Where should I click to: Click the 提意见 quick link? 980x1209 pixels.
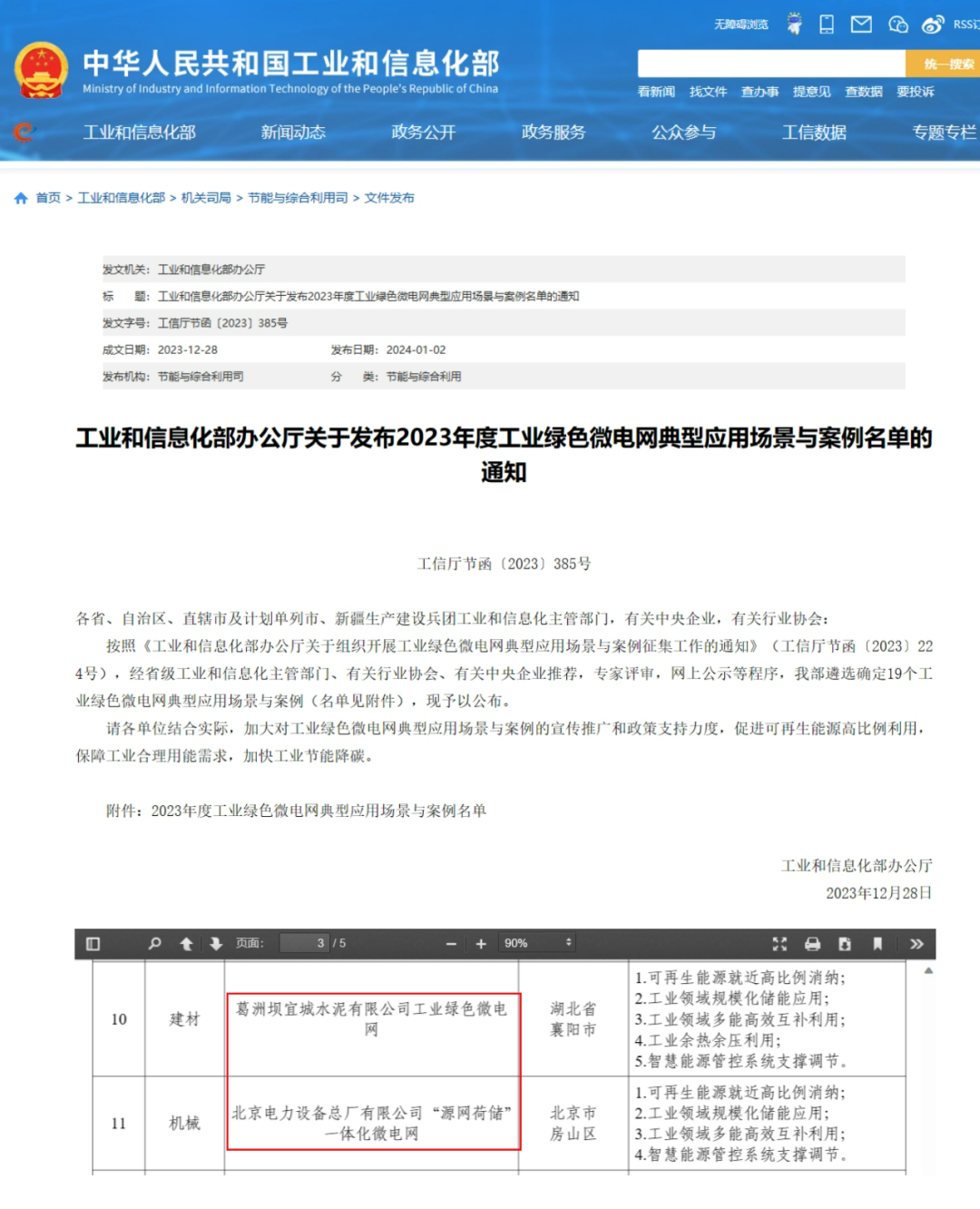click(811, 92)
